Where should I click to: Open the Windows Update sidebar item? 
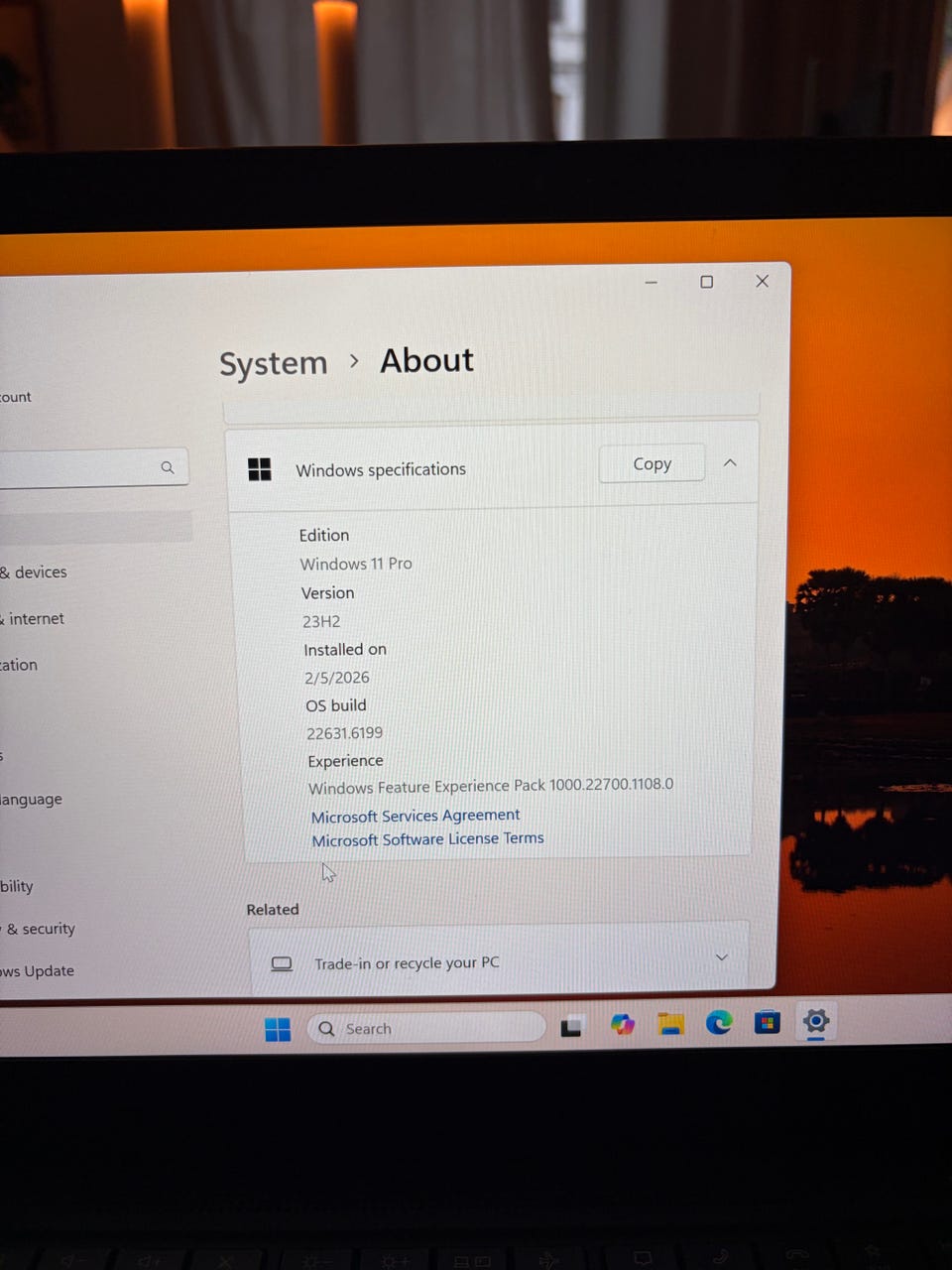(x=37, y=970)
